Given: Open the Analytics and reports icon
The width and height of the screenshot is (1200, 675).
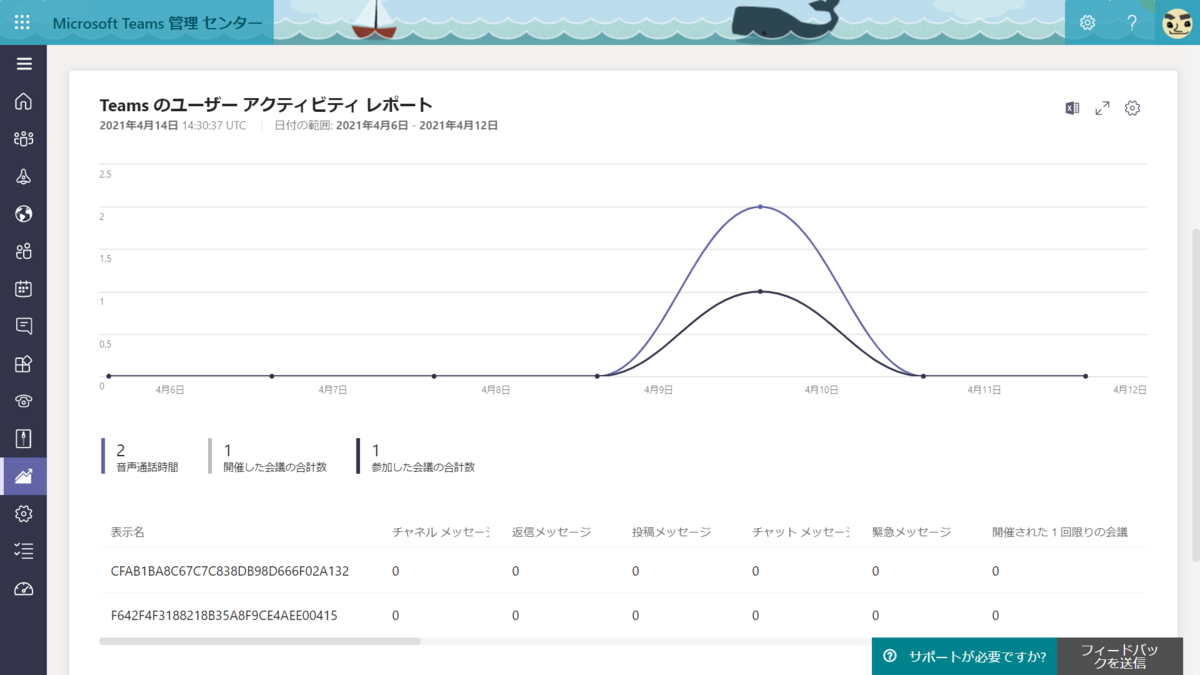Looking at the screenshot, I should pyautogui.click(x=24, y=476).
